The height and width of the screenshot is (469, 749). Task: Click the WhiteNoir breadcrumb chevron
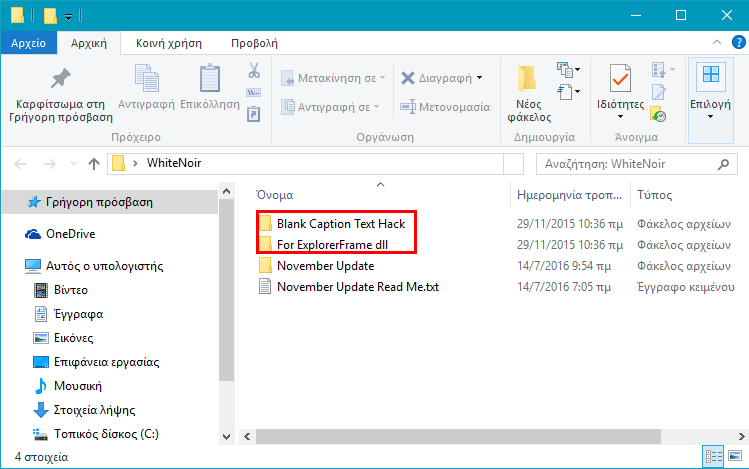(x=135, y=163)
